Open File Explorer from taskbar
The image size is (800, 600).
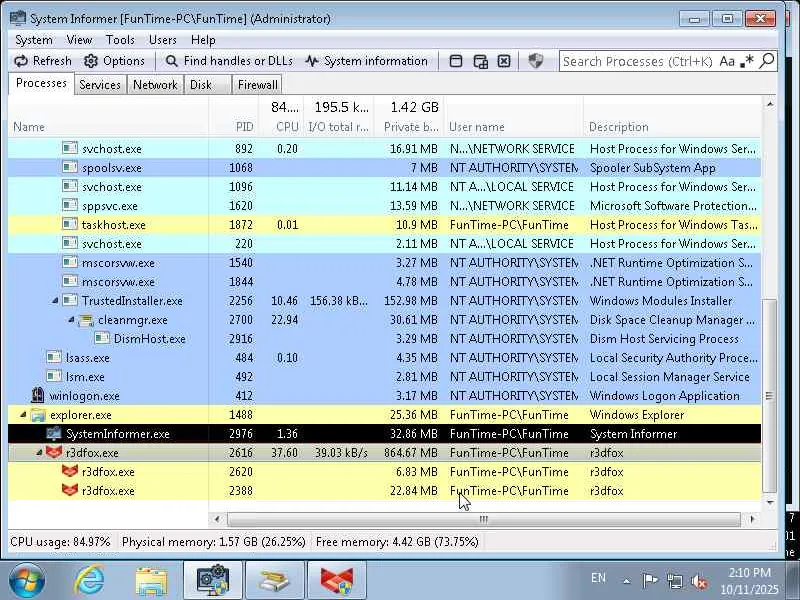[x=151, y=580]
